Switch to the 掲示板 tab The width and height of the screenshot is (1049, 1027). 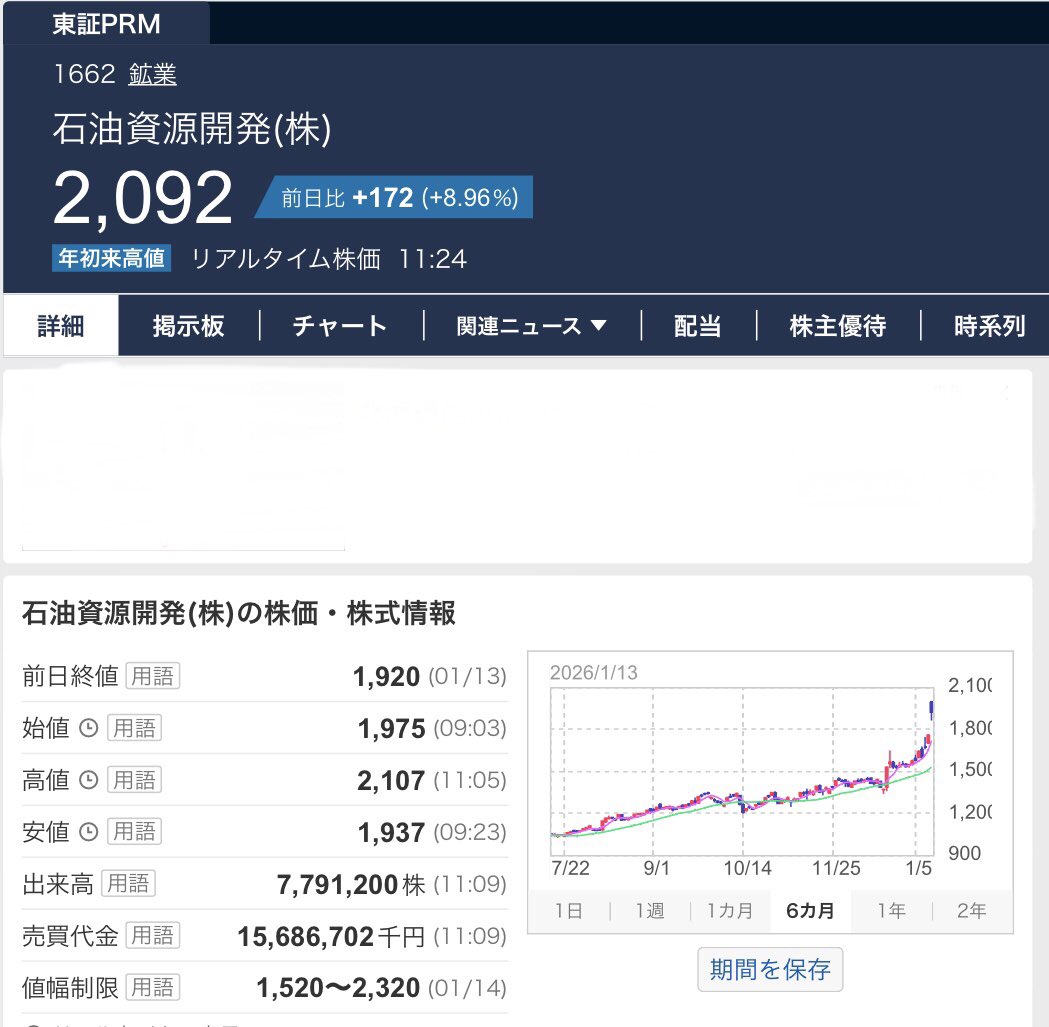(x=189, y=326)
